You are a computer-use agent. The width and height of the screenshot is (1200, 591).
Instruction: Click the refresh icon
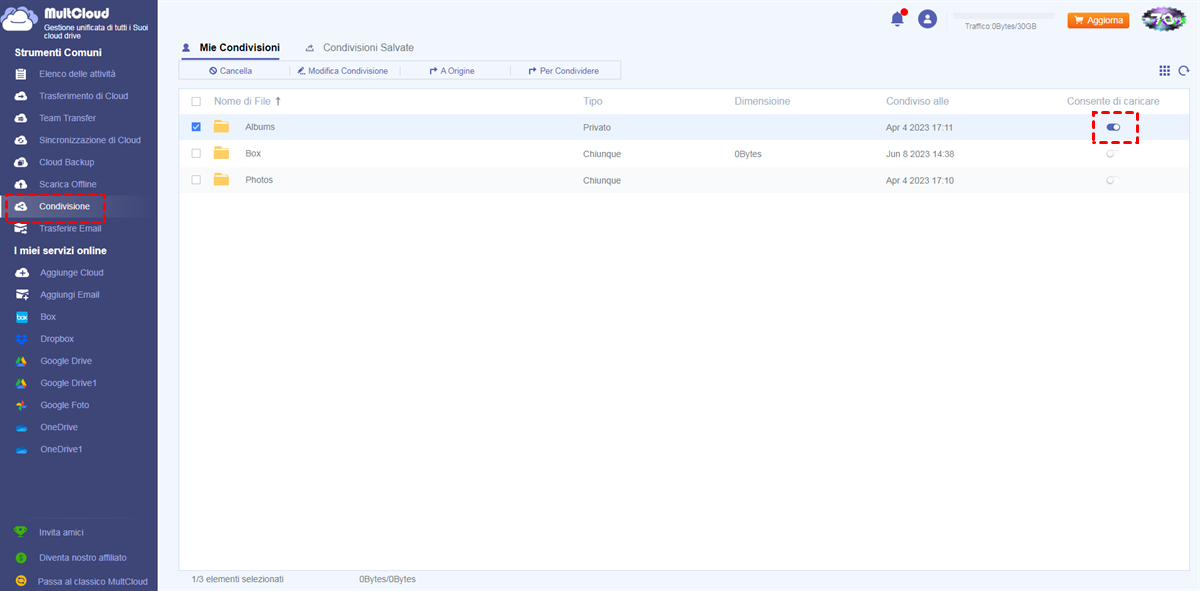[1184, 71]
